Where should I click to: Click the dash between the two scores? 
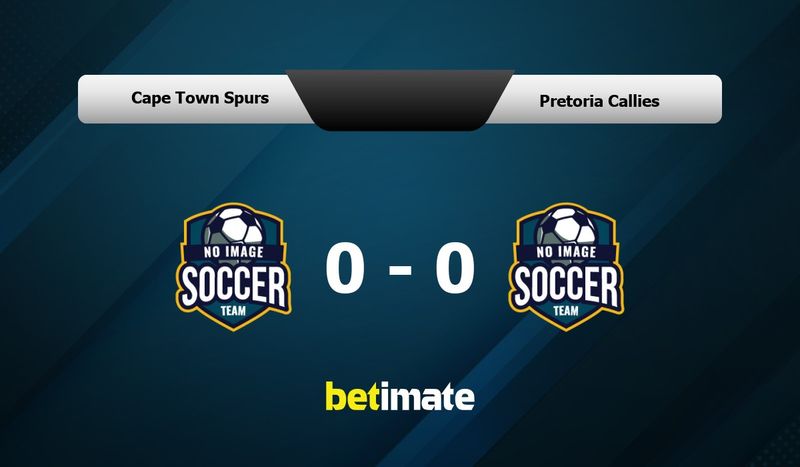400,270
